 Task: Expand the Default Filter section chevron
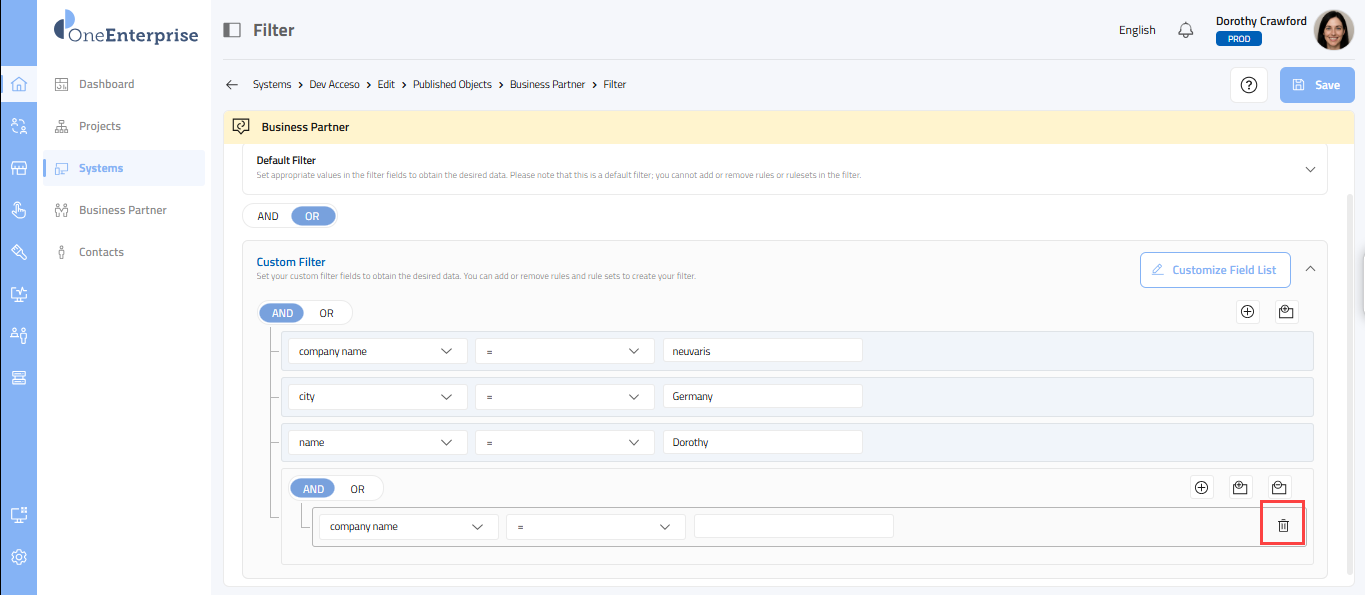click(1310, 169)
